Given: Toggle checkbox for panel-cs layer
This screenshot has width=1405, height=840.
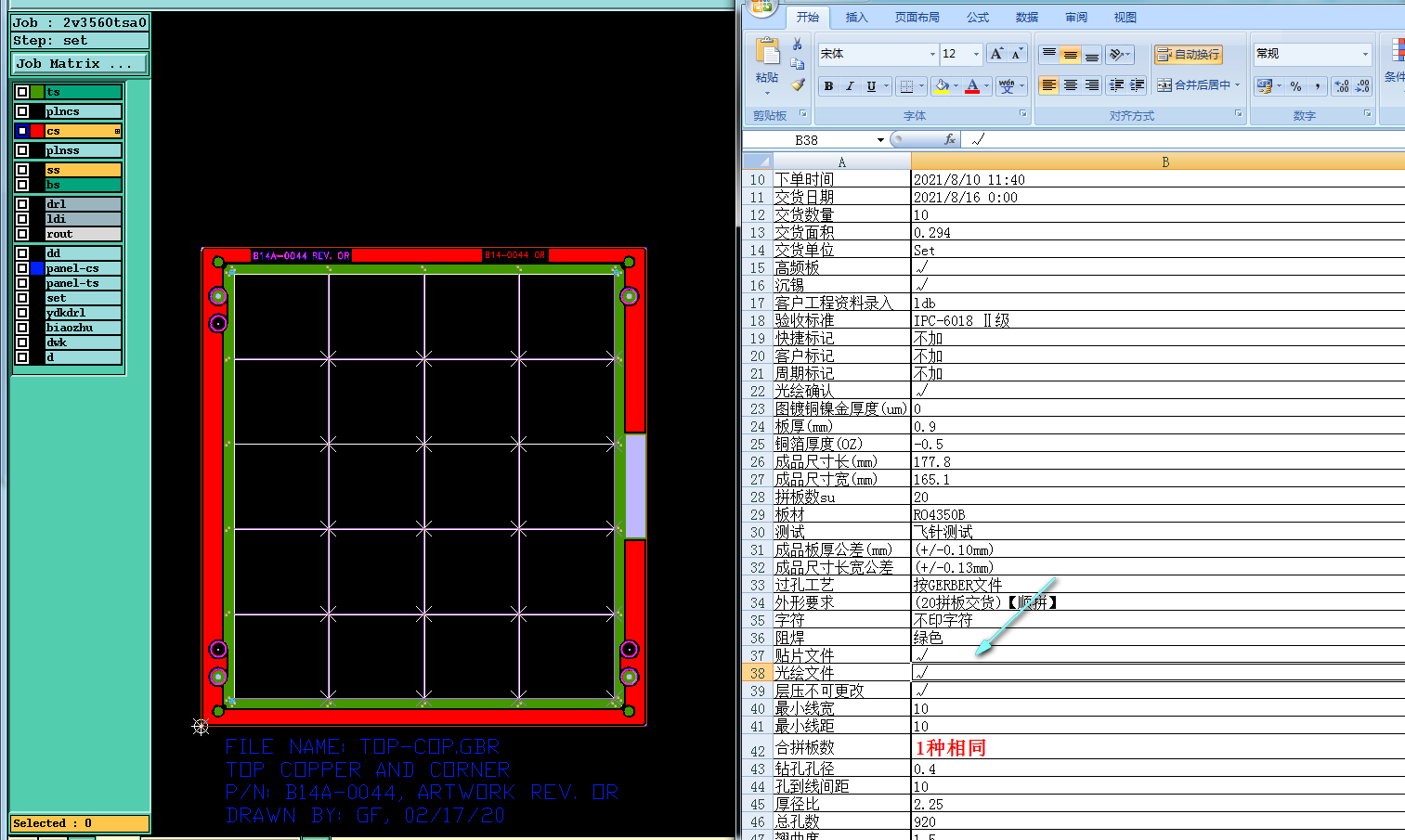Looking at the screenshot, I should pos(22,268).
